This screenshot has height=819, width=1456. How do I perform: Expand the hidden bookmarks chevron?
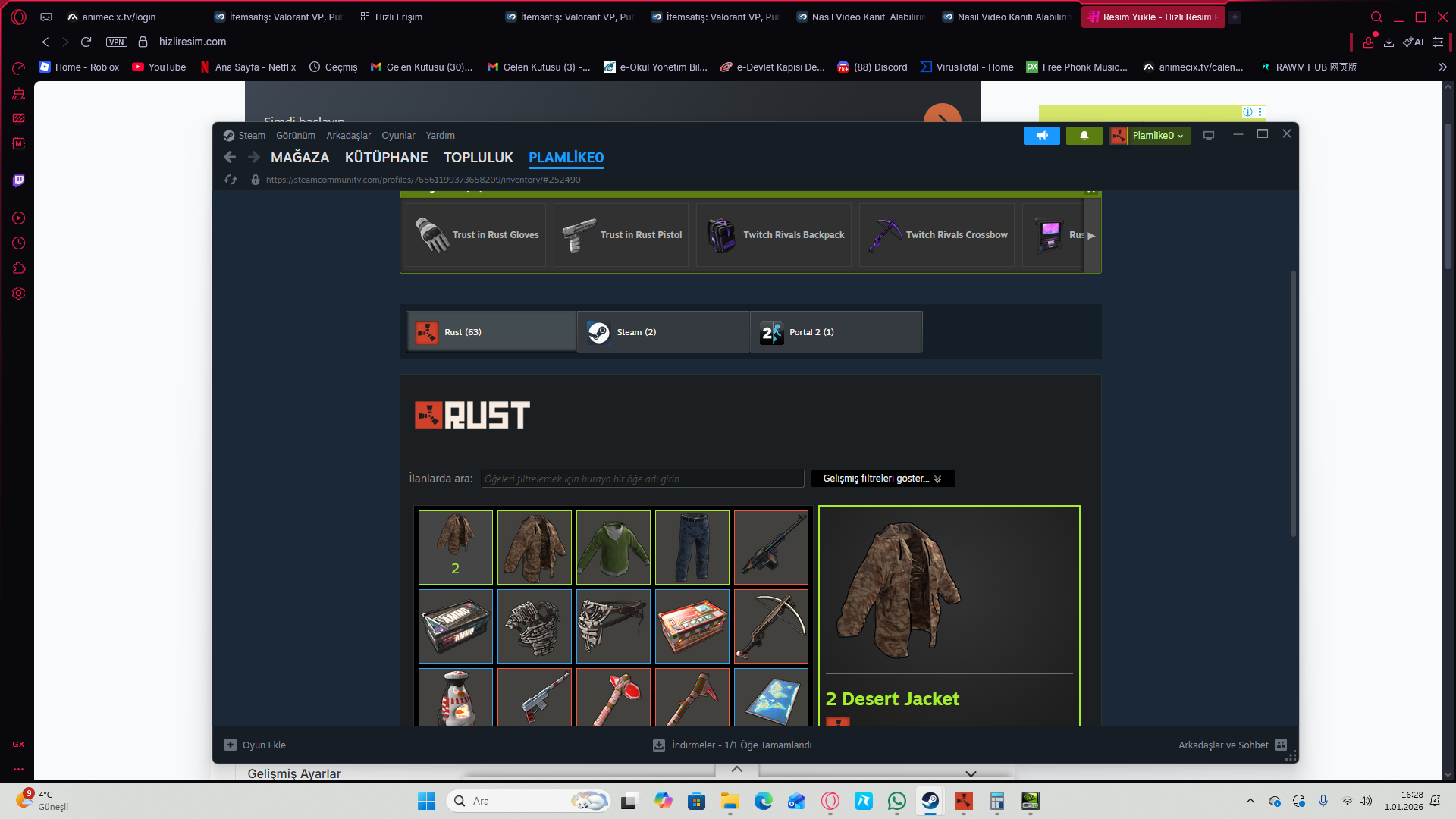pyautogui.click(x=1442, y=67)
